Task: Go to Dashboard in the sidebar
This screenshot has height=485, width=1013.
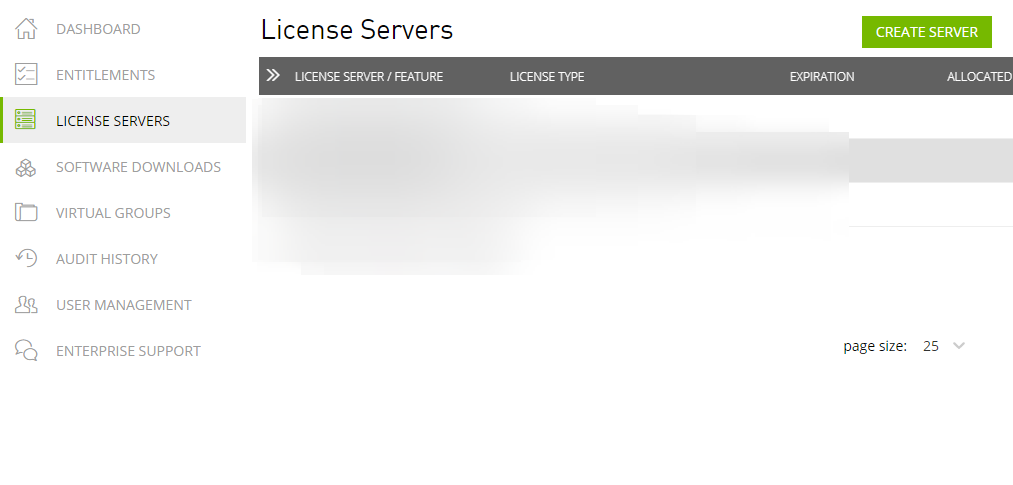Action: (x=98, y=29)
